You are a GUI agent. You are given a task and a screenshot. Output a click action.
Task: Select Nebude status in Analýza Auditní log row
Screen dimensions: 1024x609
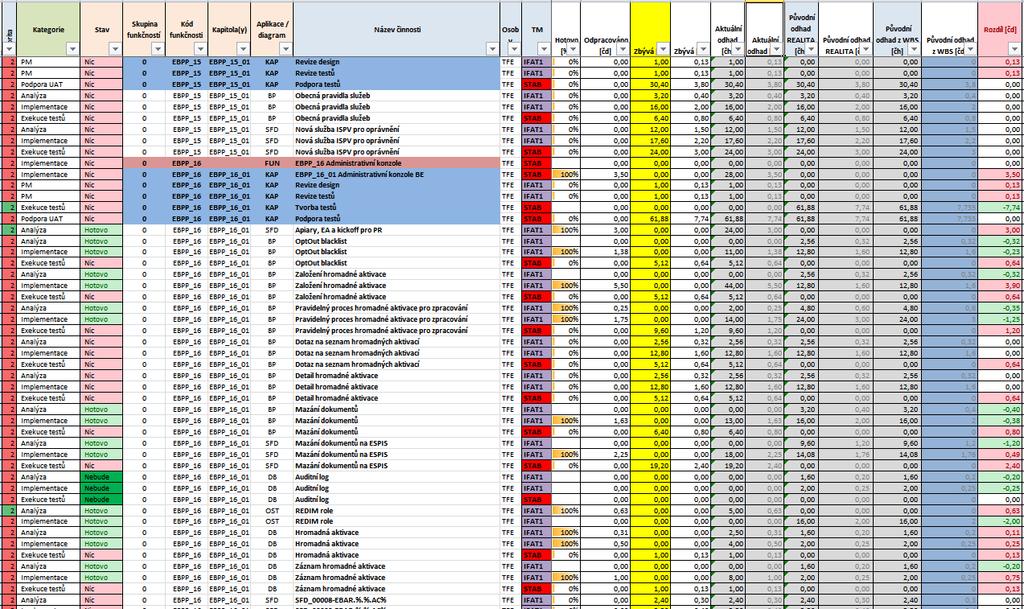[x=101, y=477]
